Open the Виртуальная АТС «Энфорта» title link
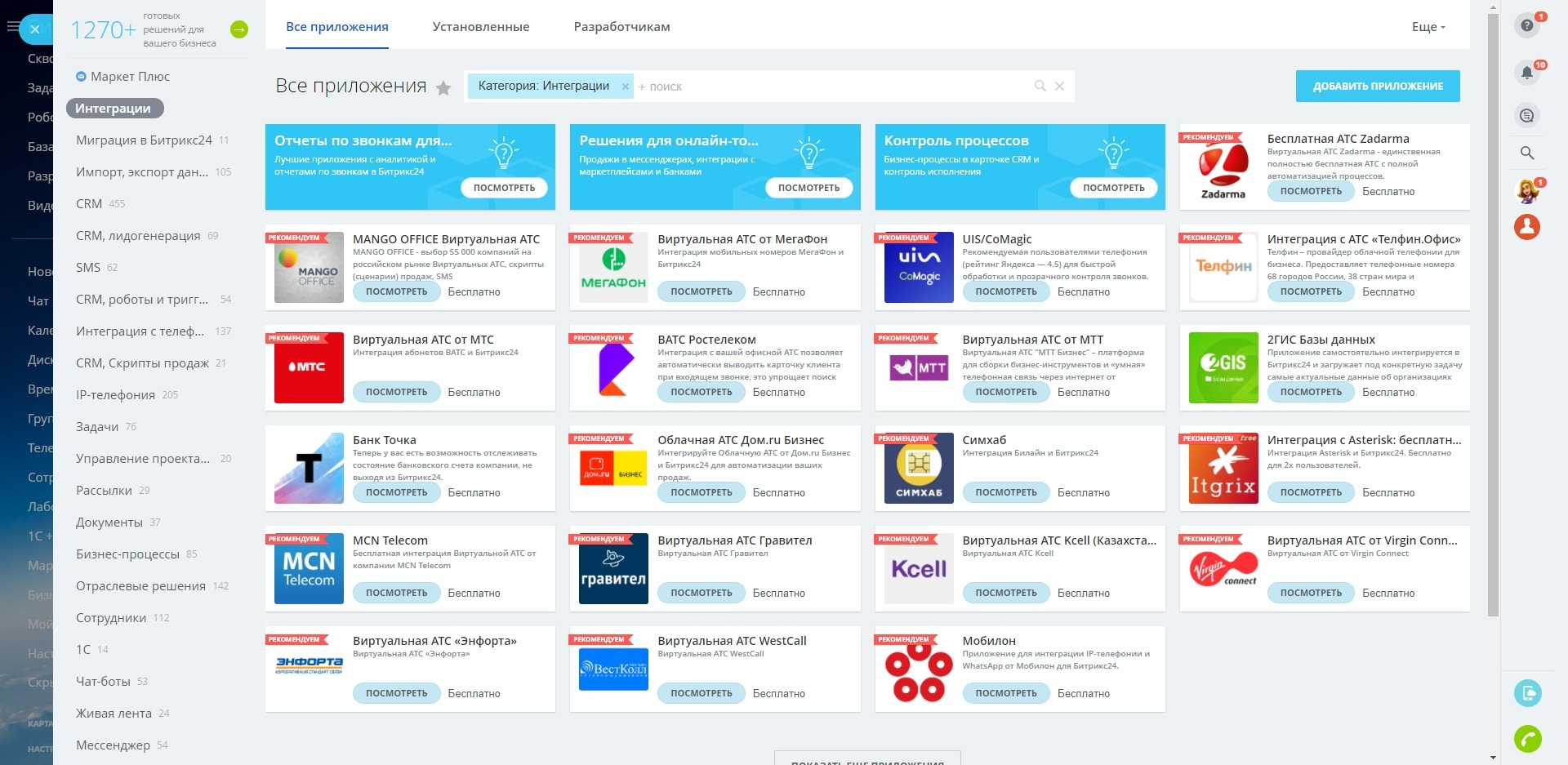 point(434,641)
